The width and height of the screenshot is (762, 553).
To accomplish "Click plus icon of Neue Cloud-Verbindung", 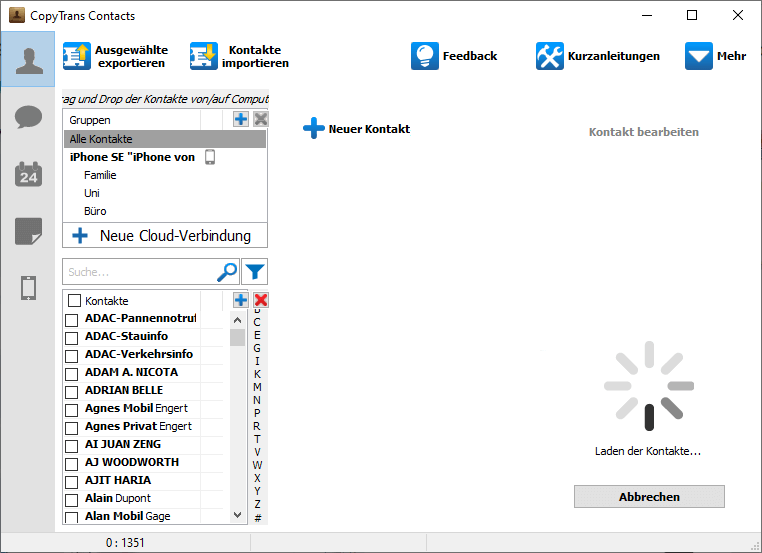I will click(x=80, y=236).
